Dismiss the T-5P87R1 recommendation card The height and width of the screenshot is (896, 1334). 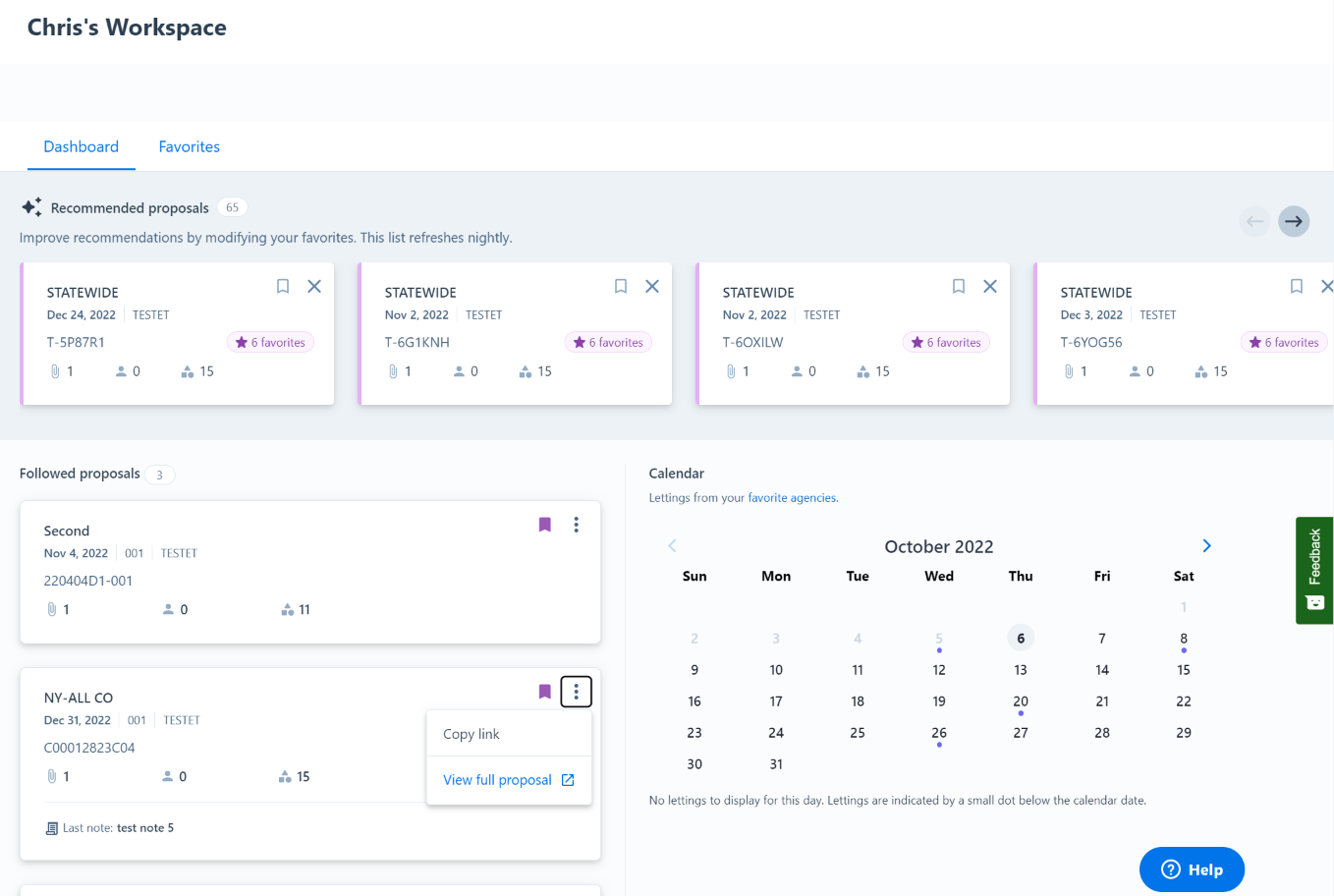click(x=314, y=287)
